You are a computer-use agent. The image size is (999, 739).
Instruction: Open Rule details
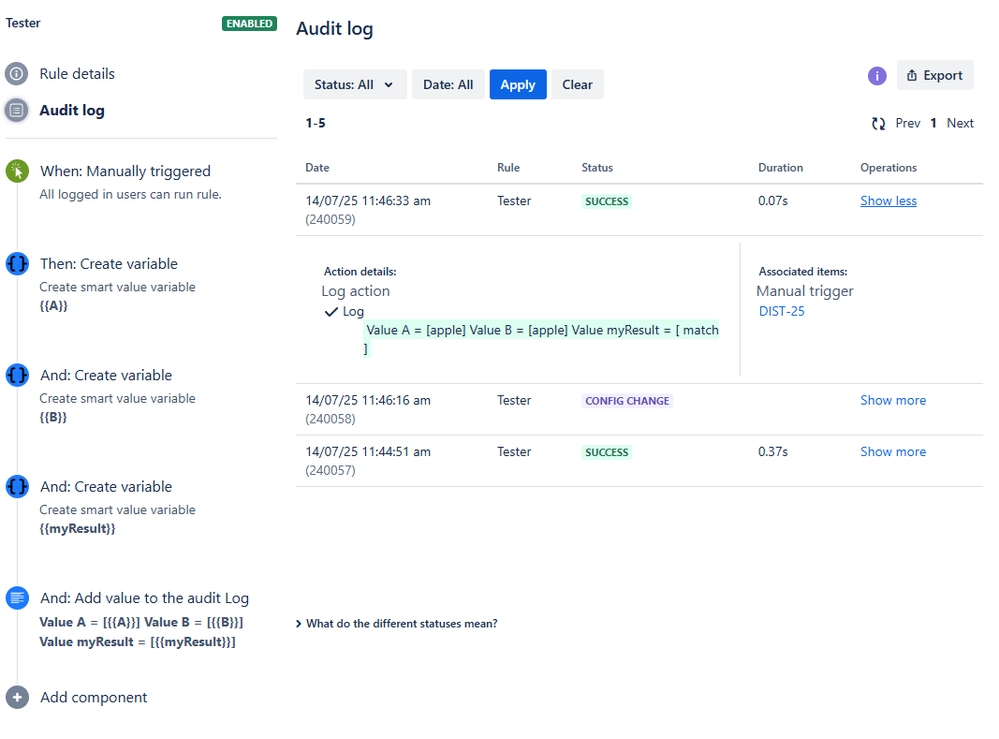coord(77,74)
